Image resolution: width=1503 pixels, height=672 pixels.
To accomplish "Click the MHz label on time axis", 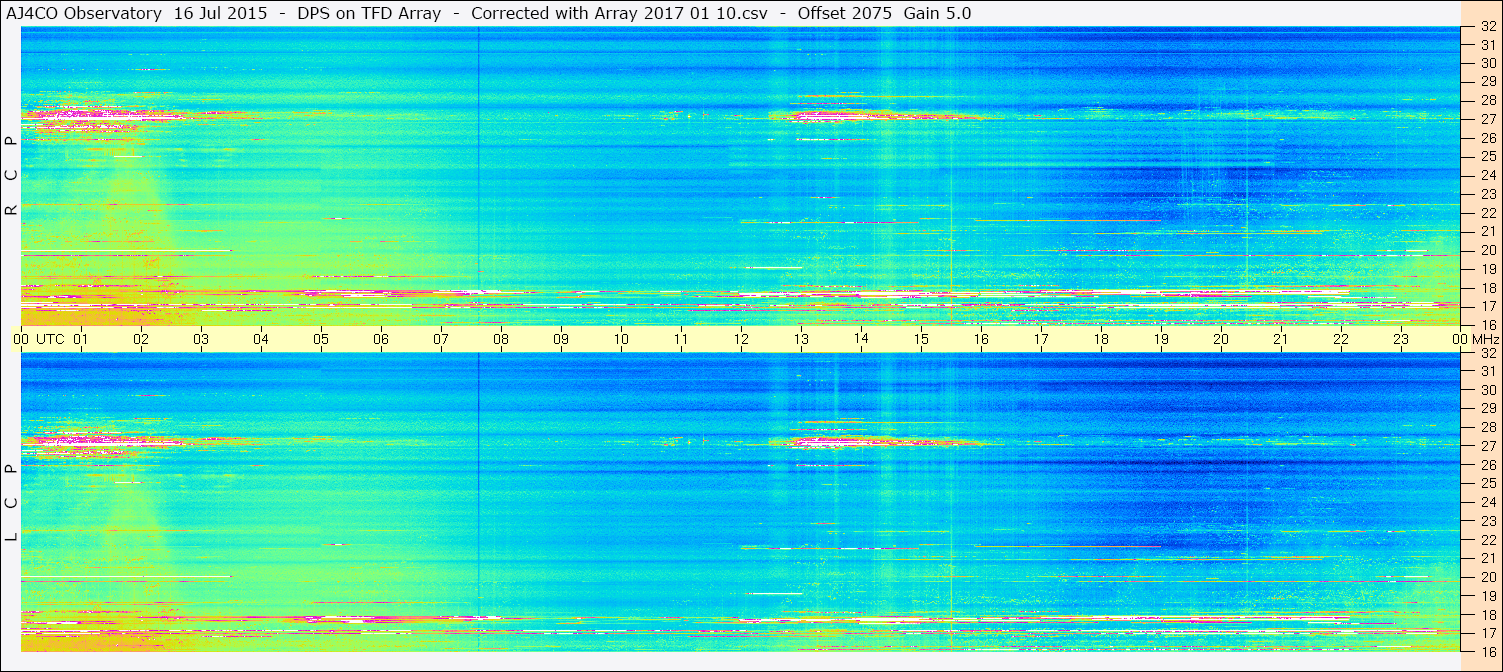I will (x=1484, y=340).
